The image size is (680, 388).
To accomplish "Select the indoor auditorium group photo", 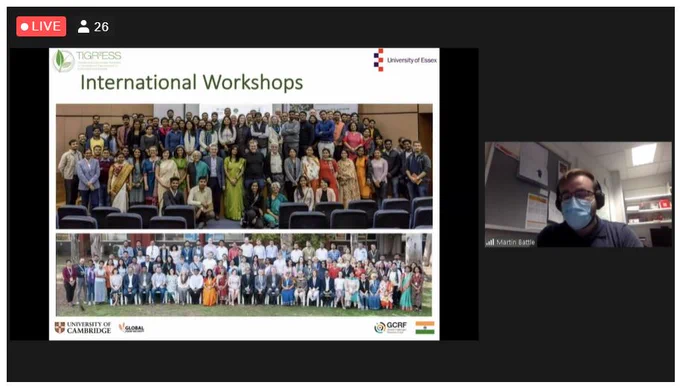I will 244,166.
